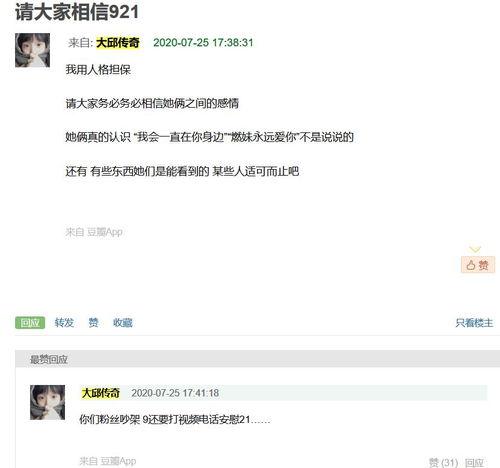
Task: Click 回应 under the top reply
Action: [x=474, y=462]
